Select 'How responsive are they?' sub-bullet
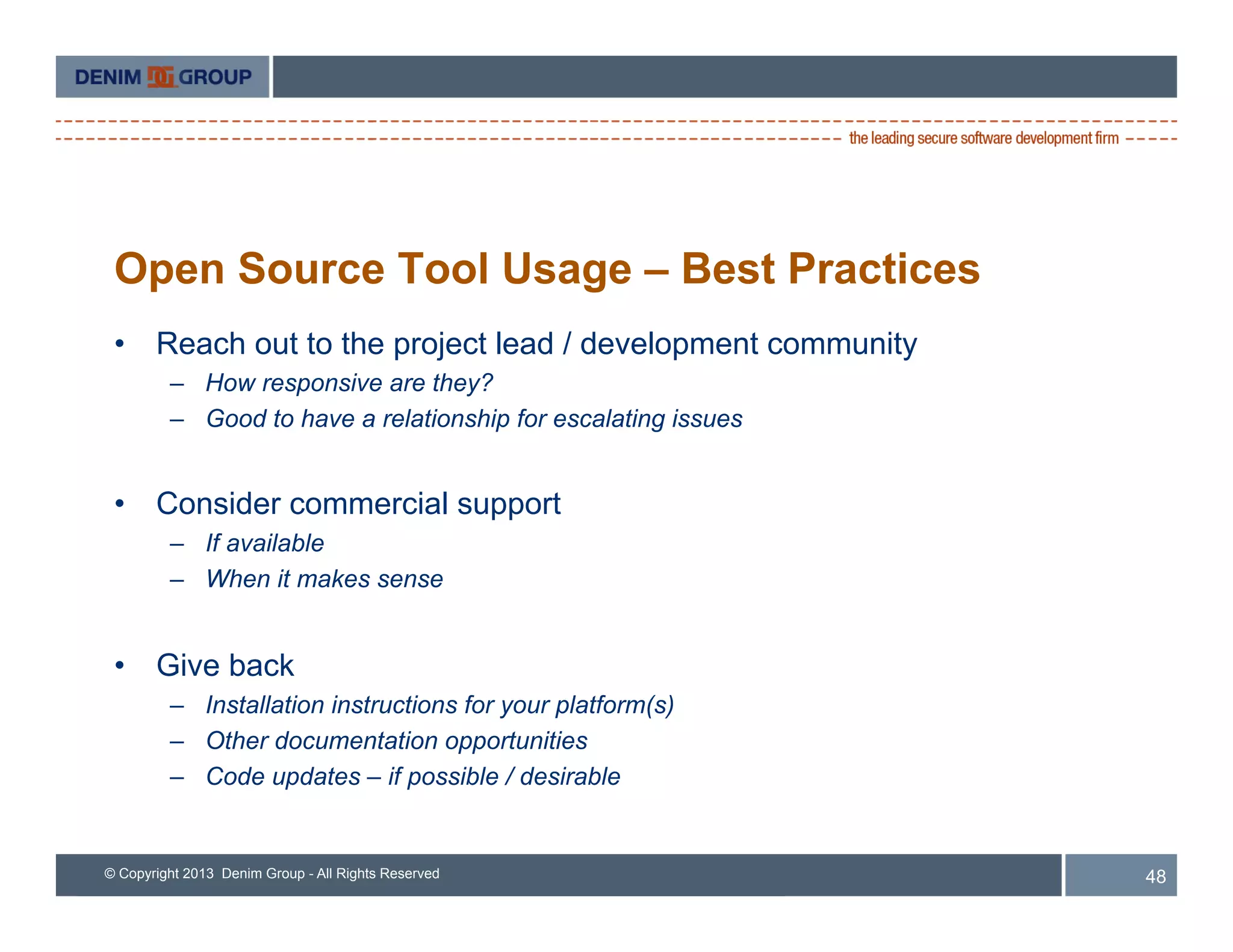 point(349,383)
